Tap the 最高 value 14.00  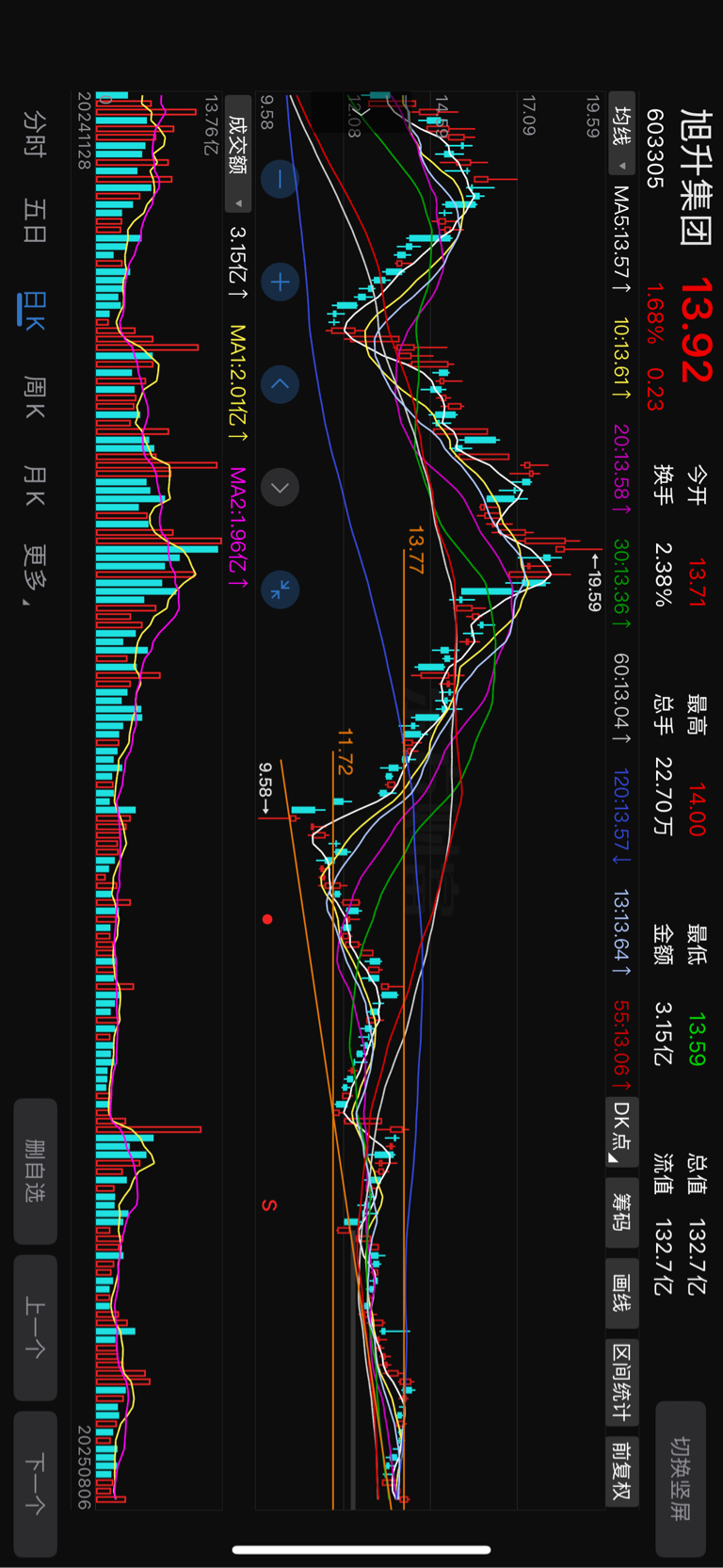coord(696,810)
